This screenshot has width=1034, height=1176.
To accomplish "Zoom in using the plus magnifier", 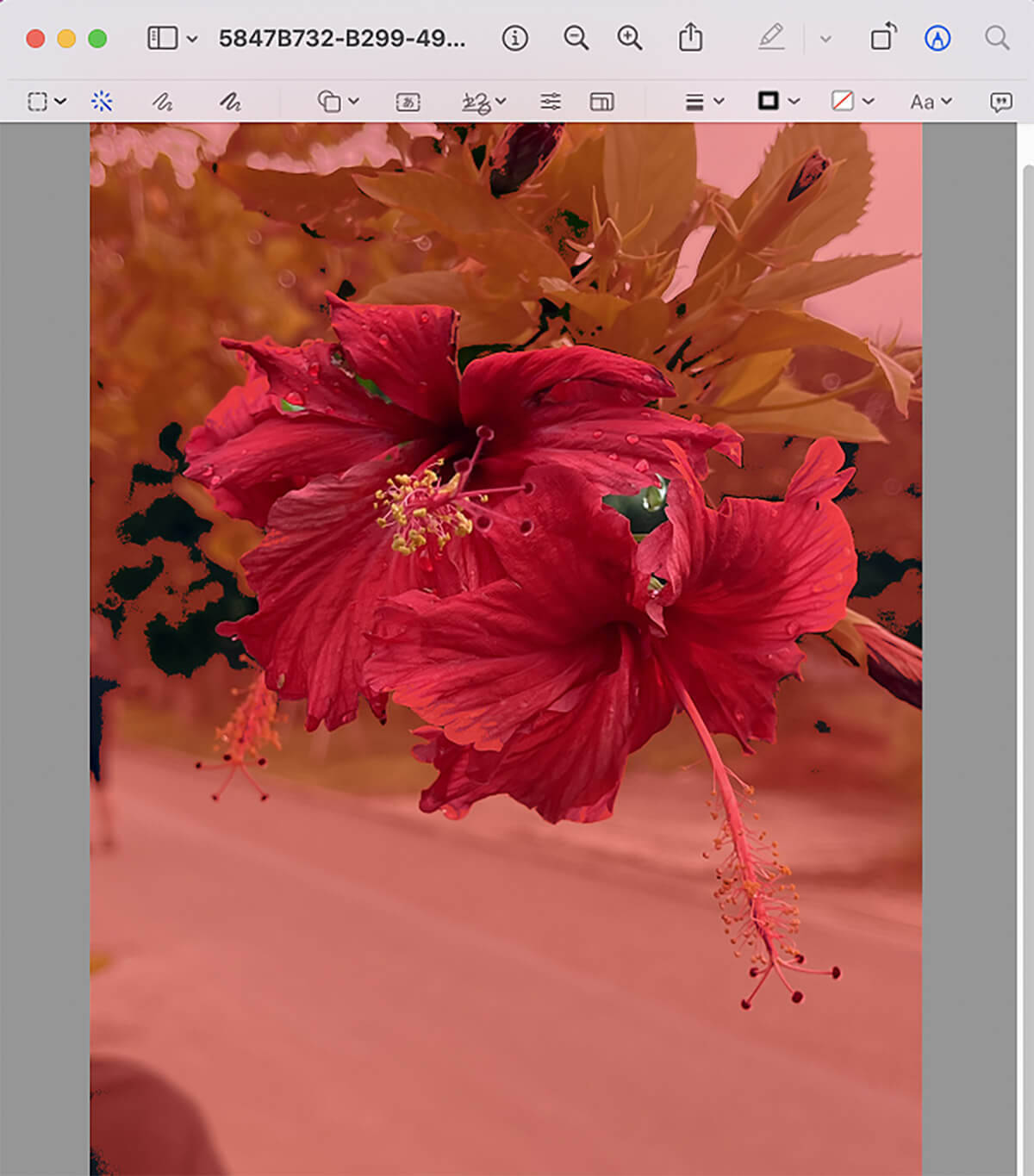I will pyautogui.click(x=630, y=38).
